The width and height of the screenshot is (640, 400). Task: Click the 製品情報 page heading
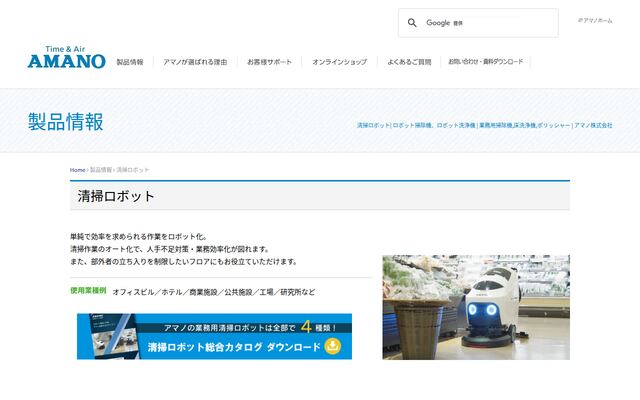(66, 122)
